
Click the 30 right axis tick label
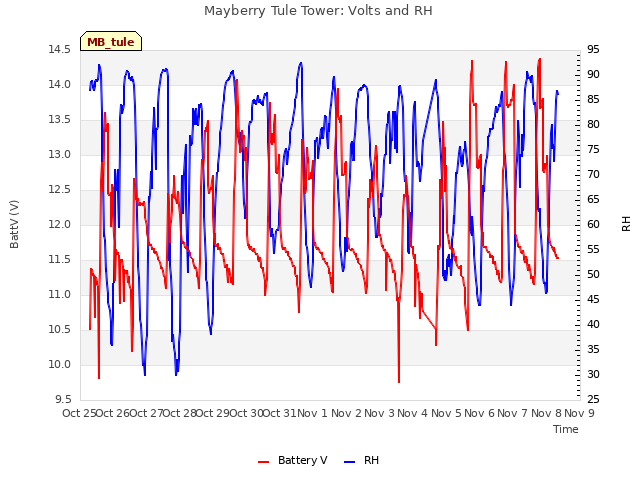coord(593,375)
